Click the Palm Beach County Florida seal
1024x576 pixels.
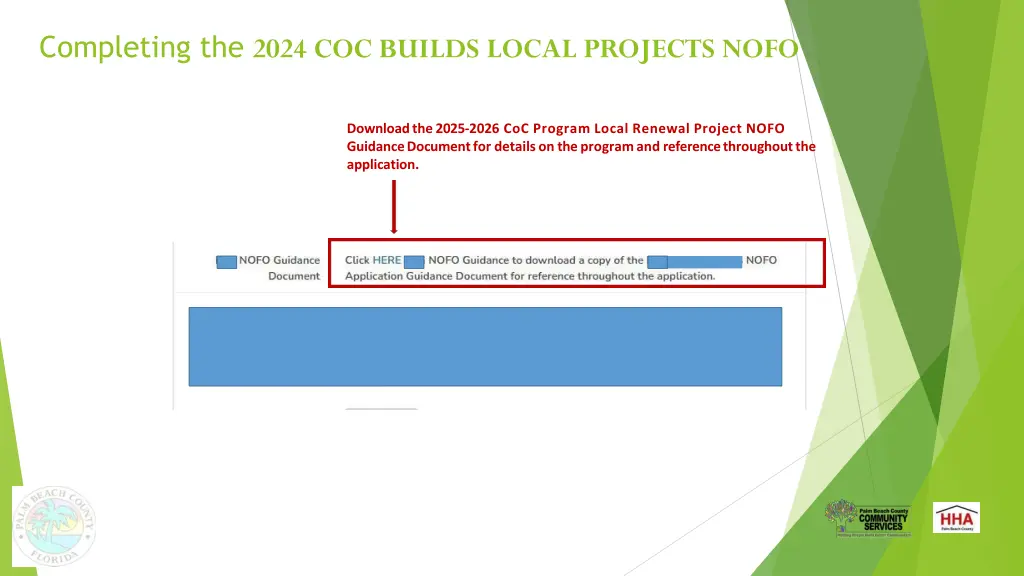coord(54,526)
